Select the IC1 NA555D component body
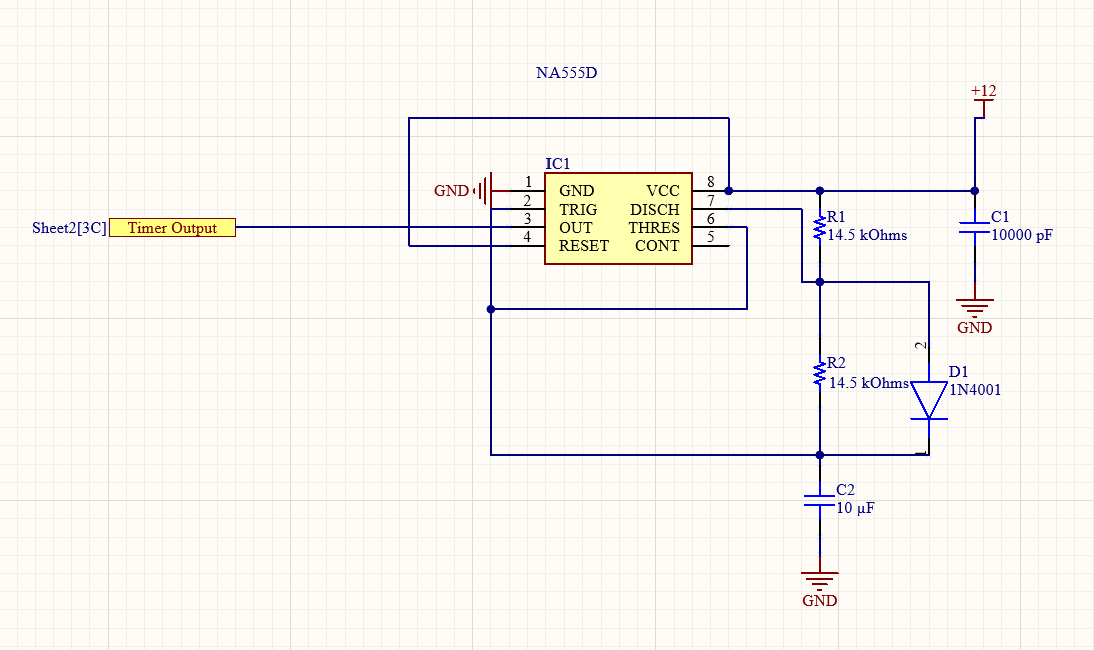Screen dimensions: 1094x650 (618, 218)
